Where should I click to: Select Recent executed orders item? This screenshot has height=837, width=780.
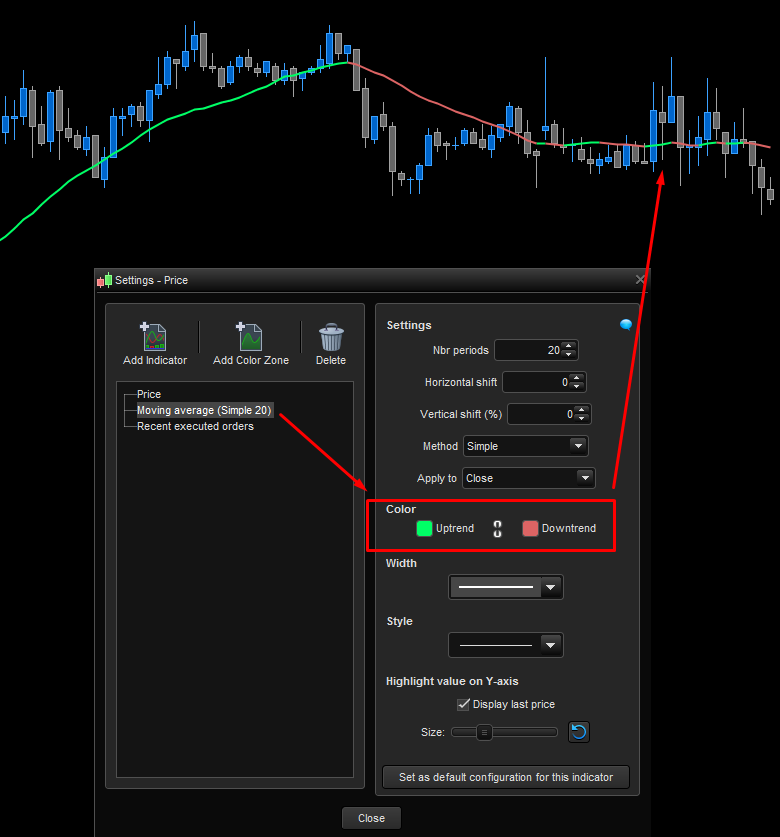coord(195,426)
